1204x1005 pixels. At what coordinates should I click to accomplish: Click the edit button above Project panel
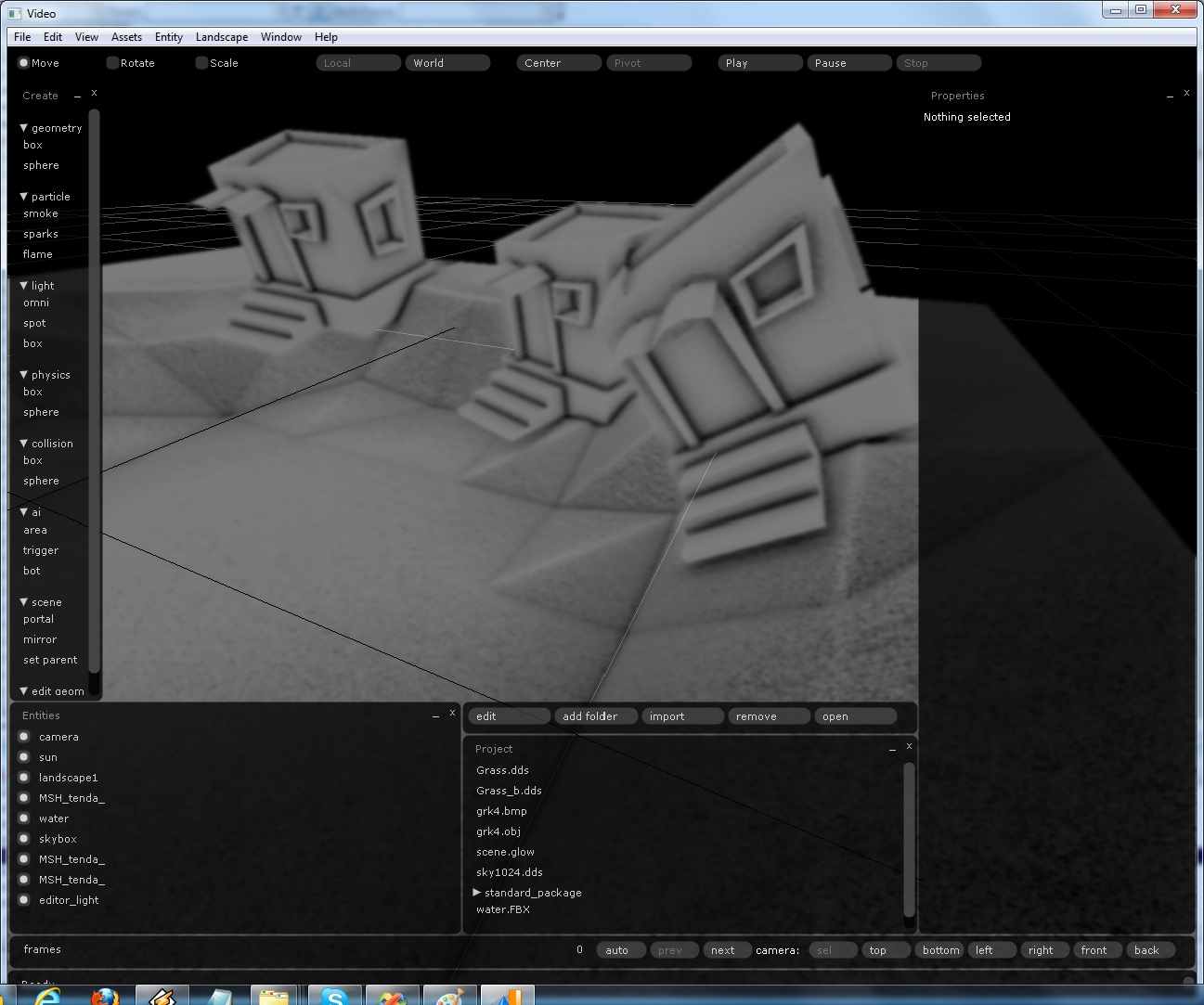coord(510,716)
